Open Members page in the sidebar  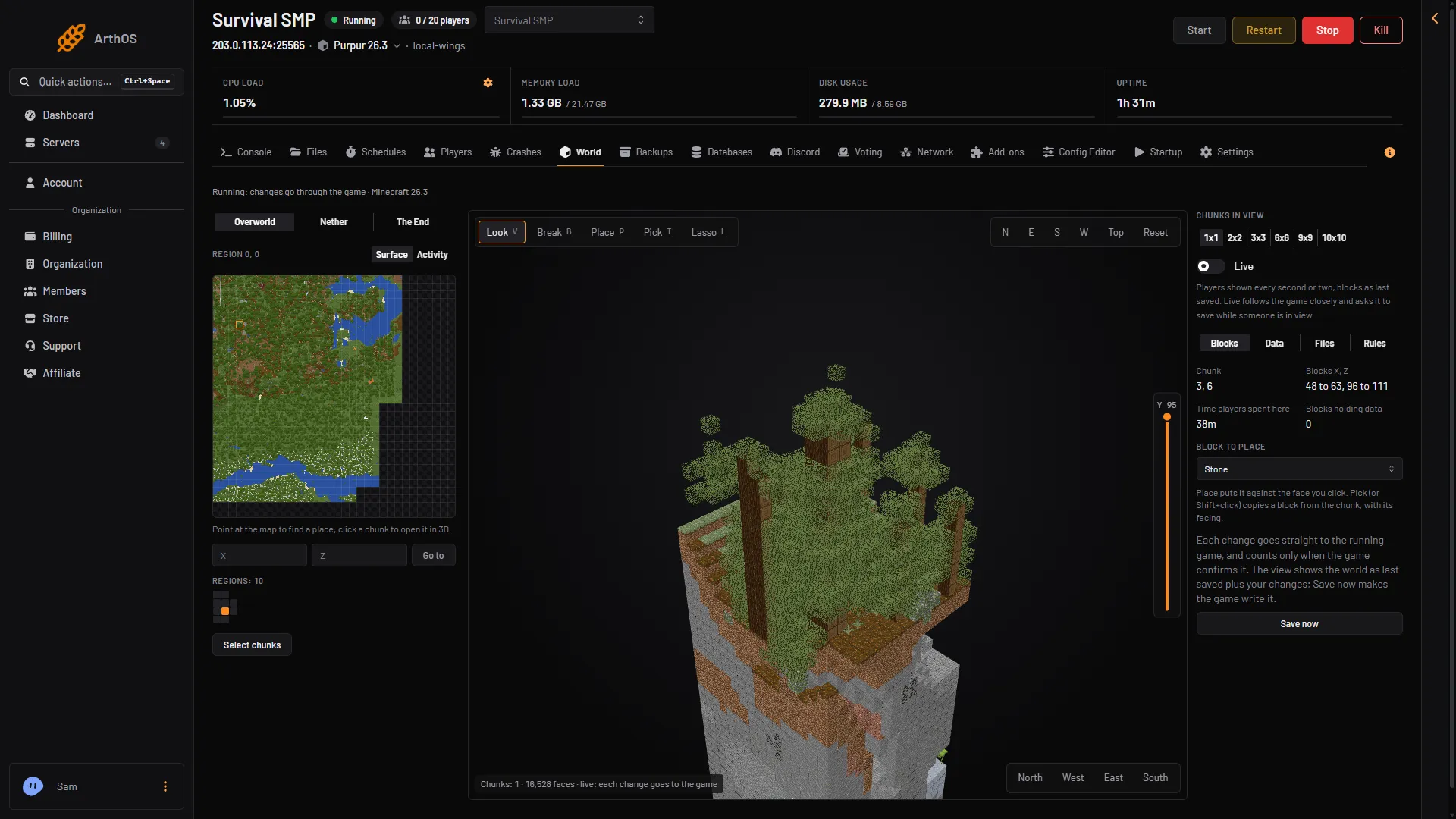click(96, 291)
